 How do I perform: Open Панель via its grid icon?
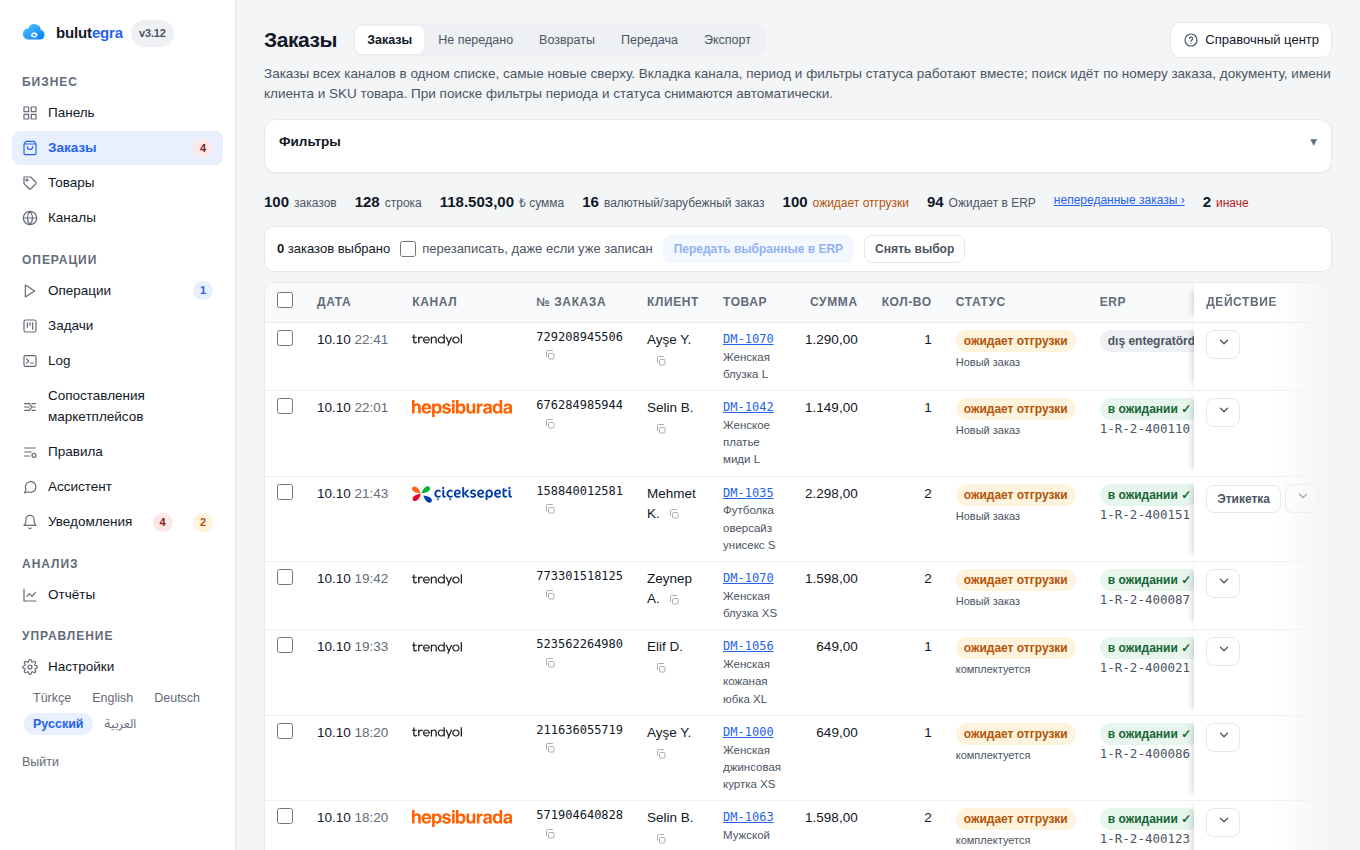coord(30,113)
